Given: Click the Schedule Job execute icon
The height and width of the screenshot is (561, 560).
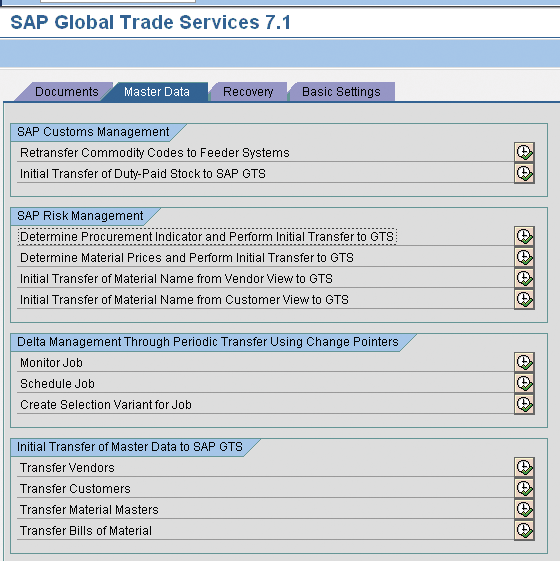Looking at the screenshot, I should click(x=524, y=383).
